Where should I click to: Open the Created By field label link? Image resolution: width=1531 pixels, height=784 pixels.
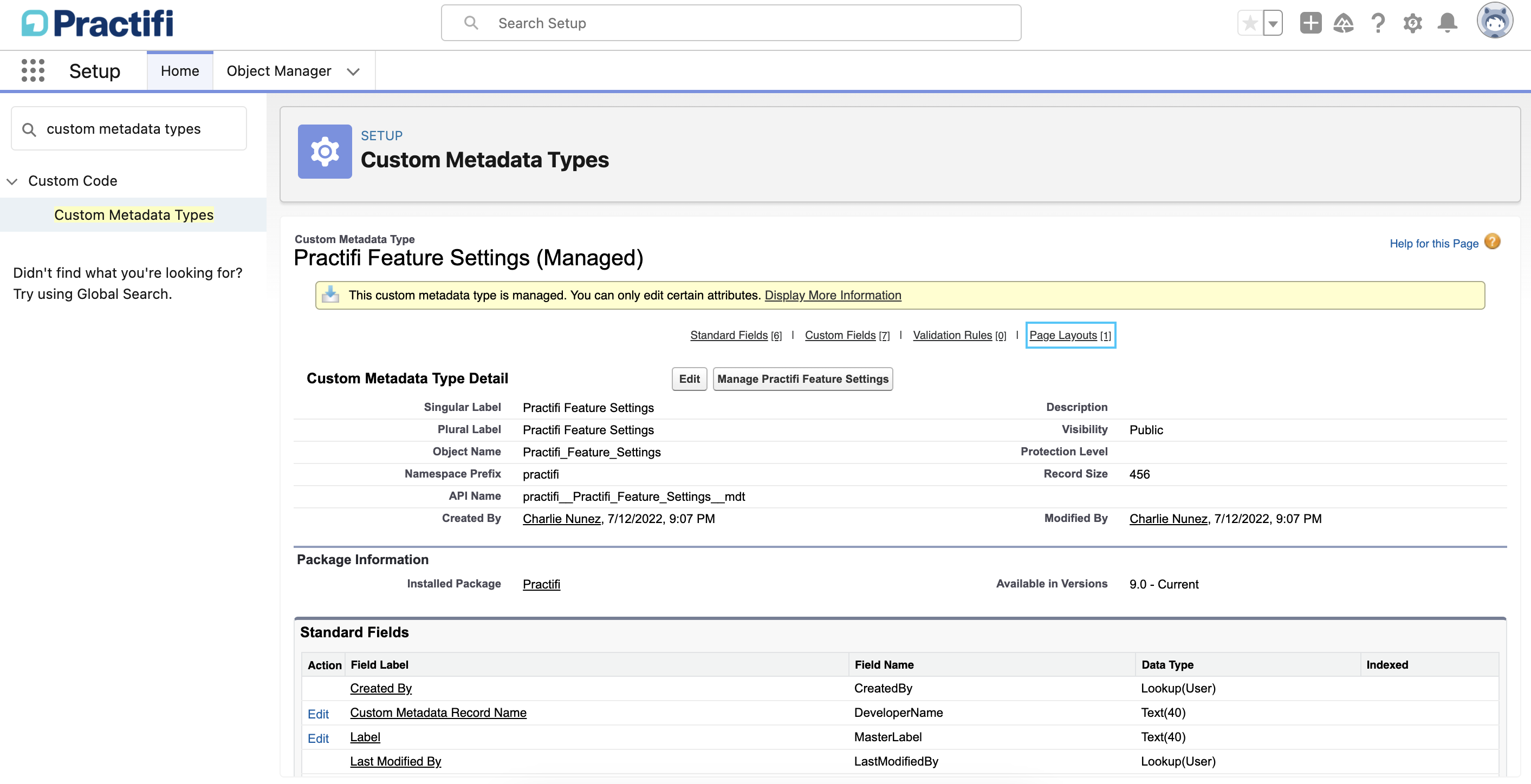[x=381, y=688]
